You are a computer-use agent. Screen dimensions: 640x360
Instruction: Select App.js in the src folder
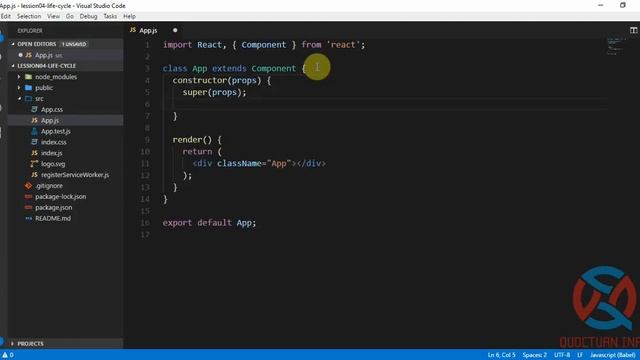point(50,120)
